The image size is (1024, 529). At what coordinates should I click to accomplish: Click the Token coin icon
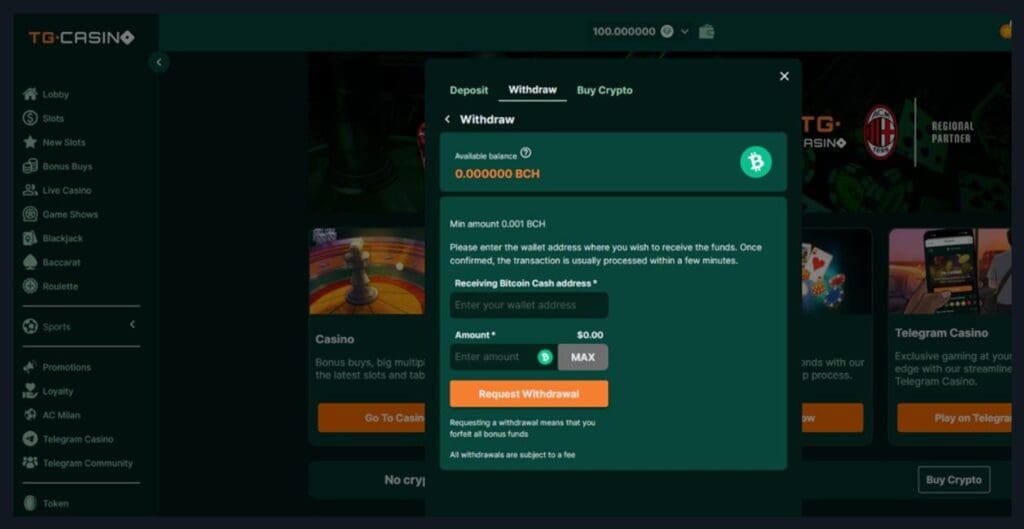click(x=30, y=503)
